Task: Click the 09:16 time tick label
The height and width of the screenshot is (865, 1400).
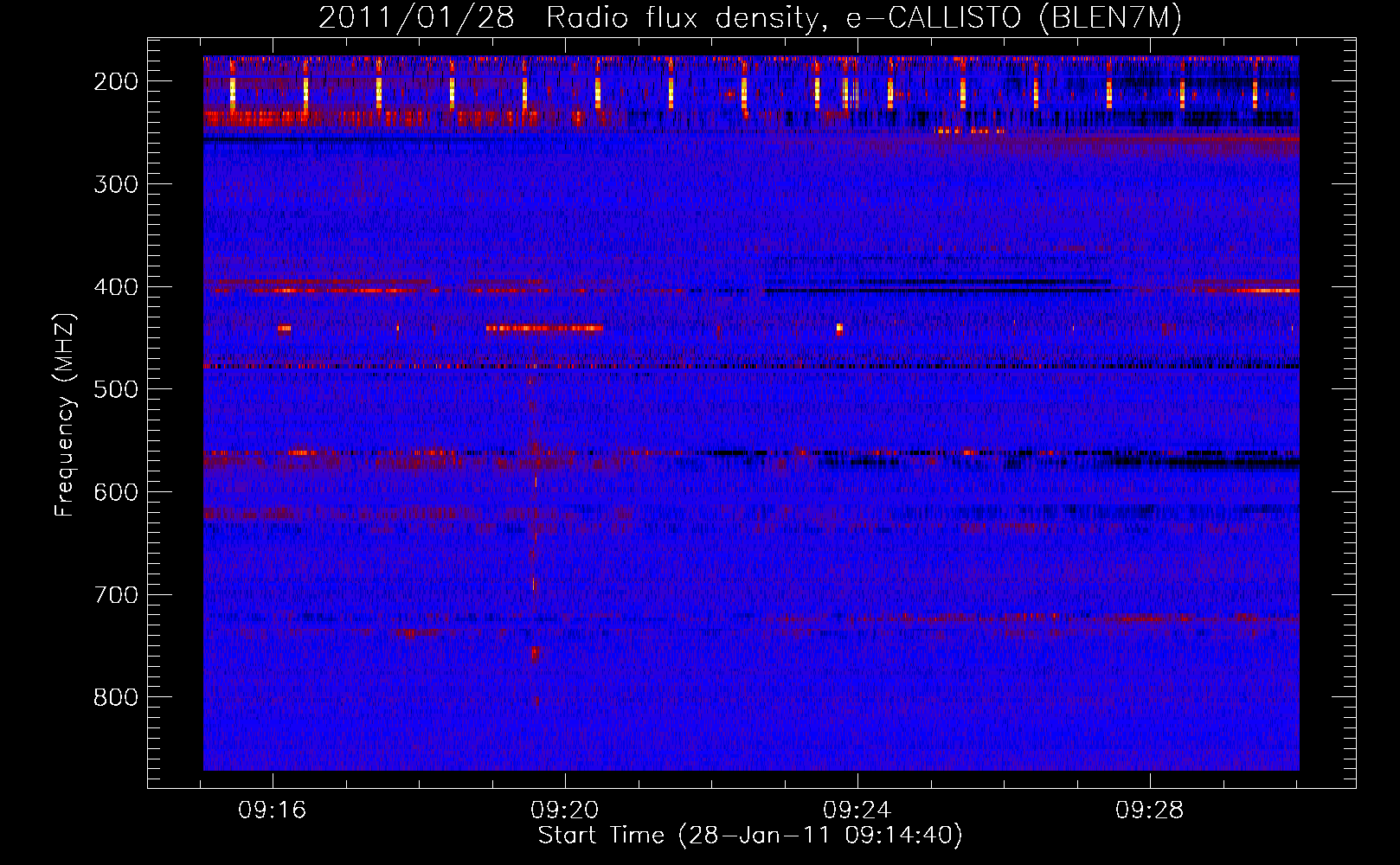Action: click(x=273, y=811)
